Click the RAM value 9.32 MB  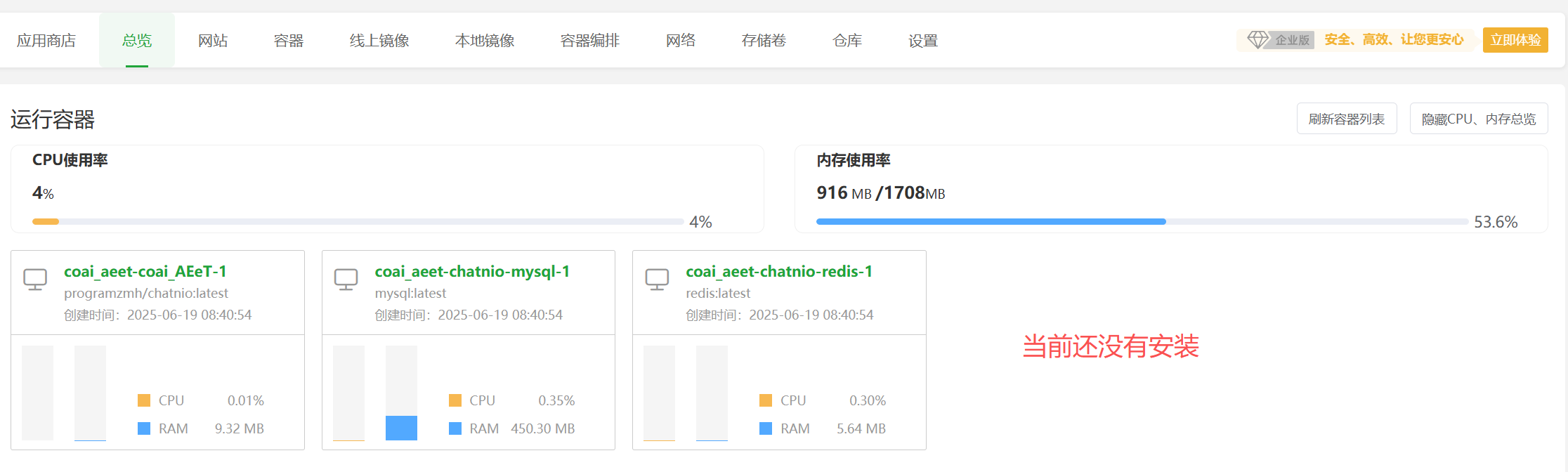(x=240, y=428)
